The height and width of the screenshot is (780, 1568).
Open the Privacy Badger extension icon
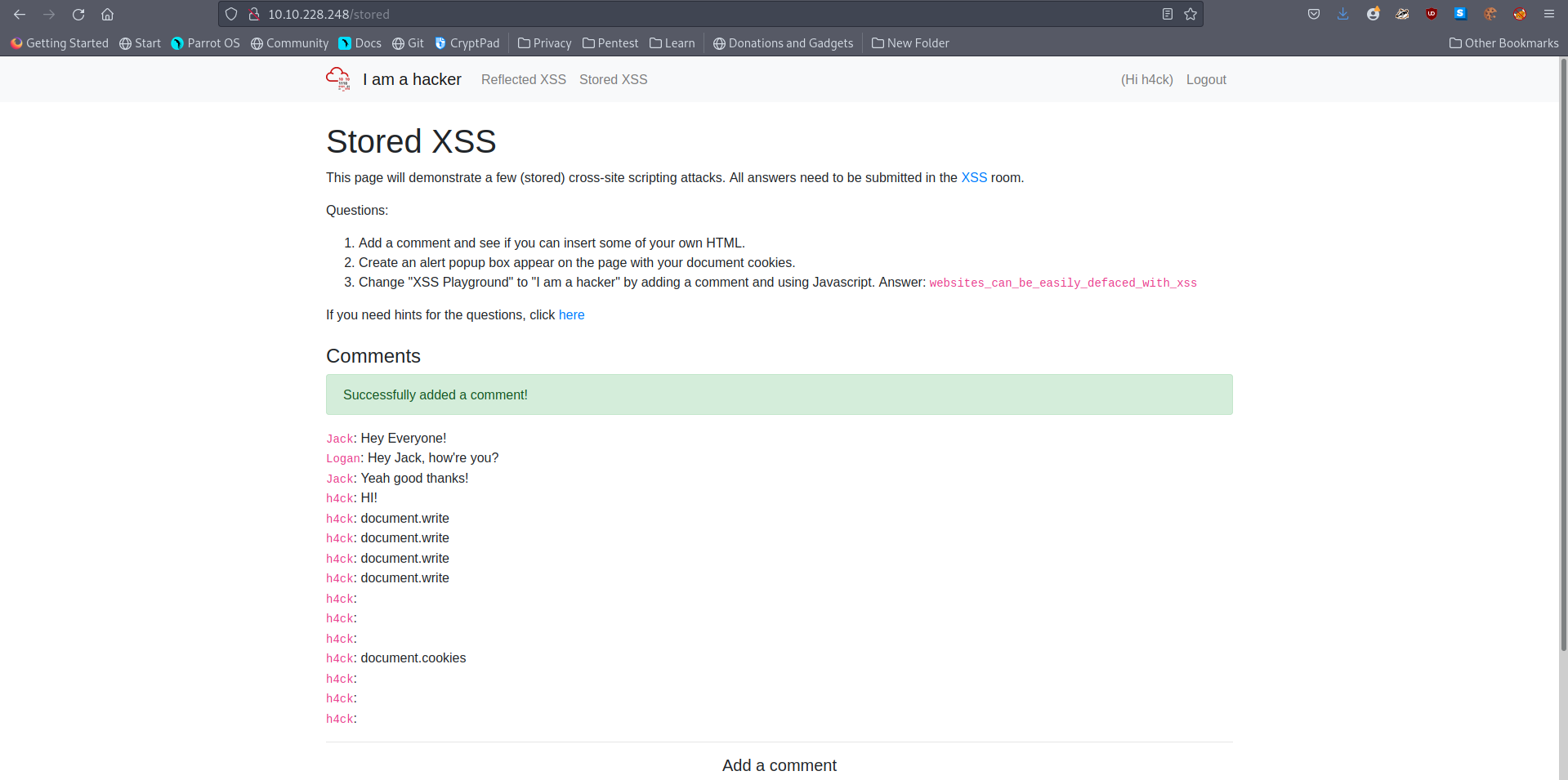point(1402,14)
